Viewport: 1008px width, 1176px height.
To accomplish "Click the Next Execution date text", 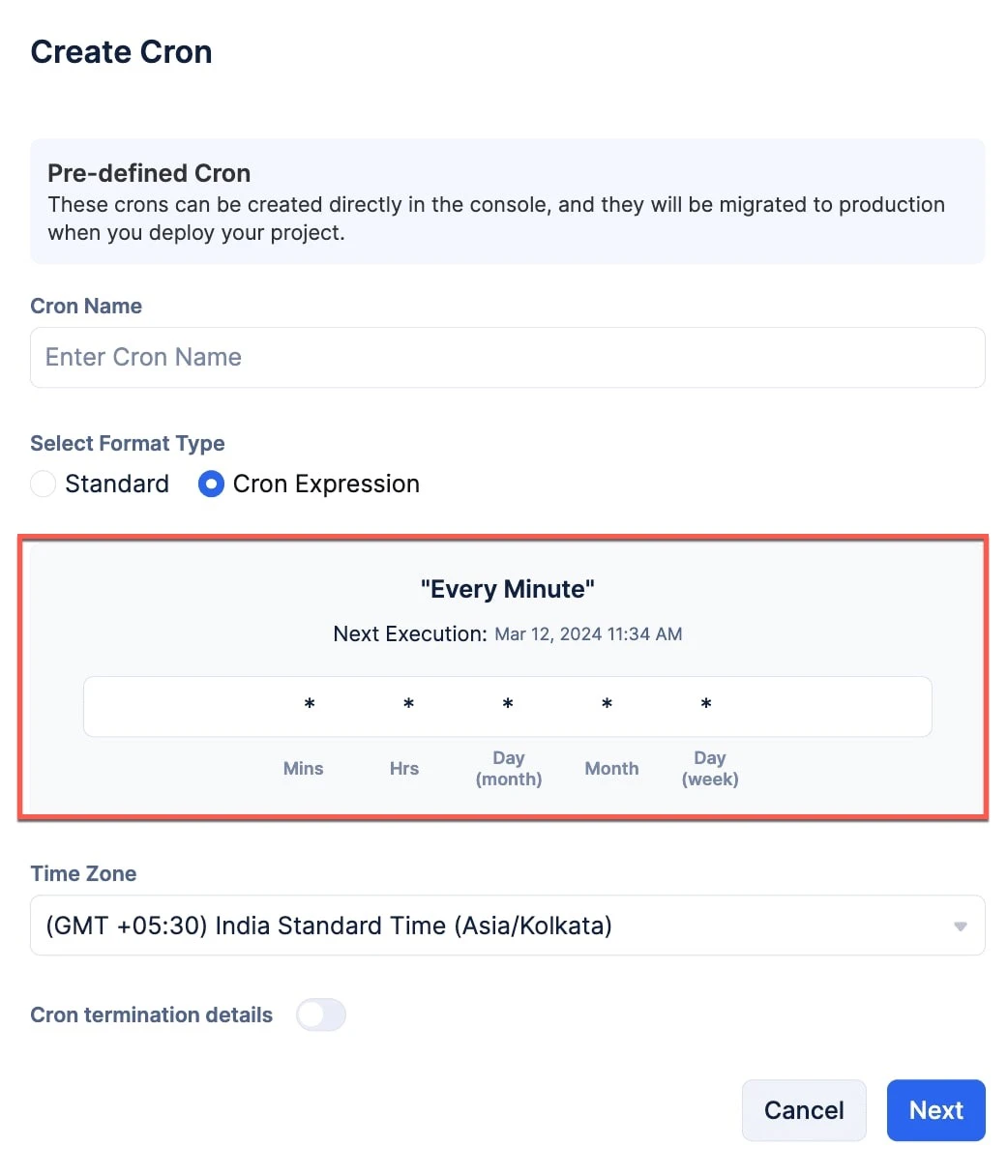I will pyautogui.click(x=588, y=634).
